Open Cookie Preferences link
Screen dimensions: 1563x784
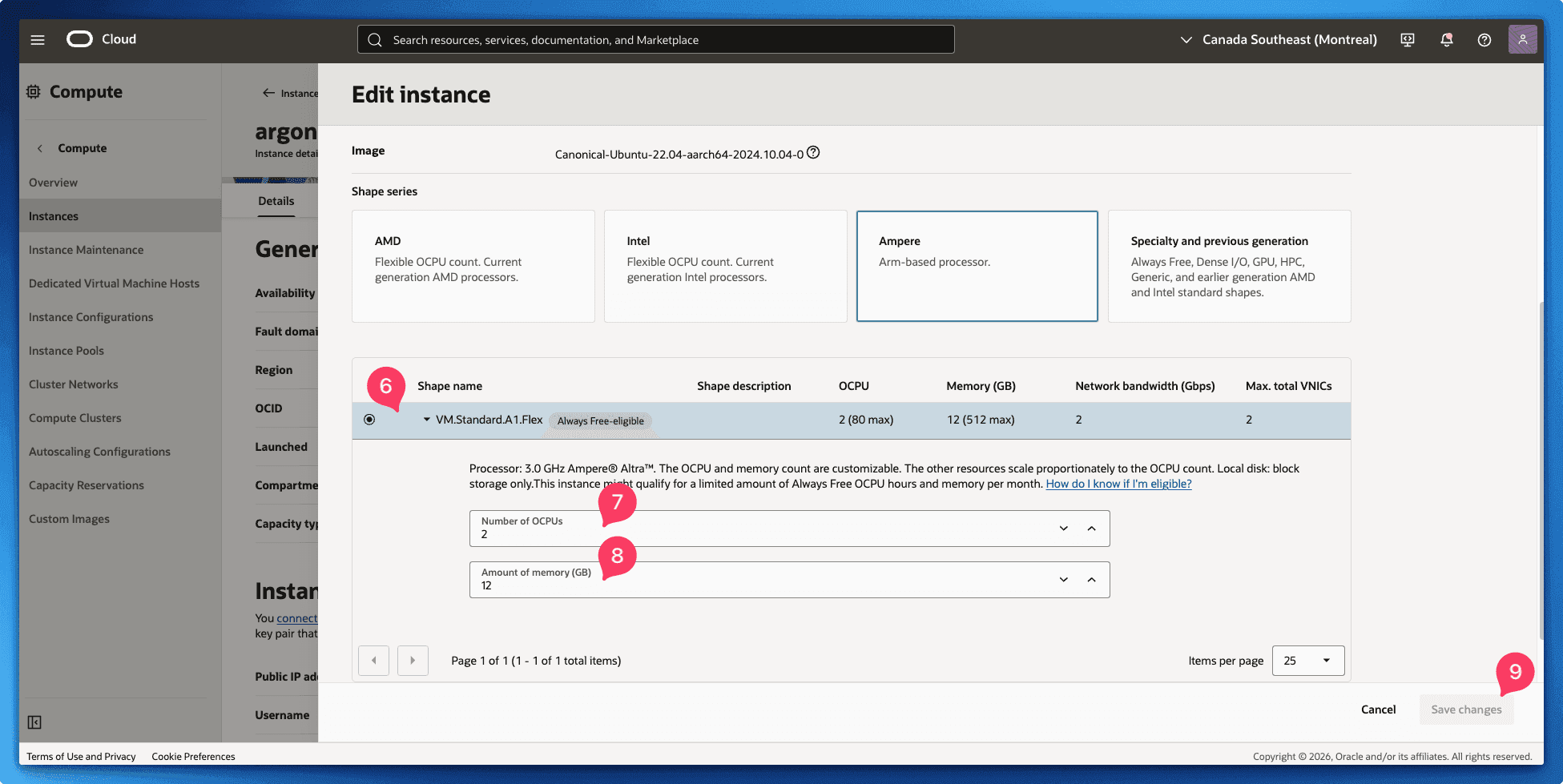coord(193,756)
